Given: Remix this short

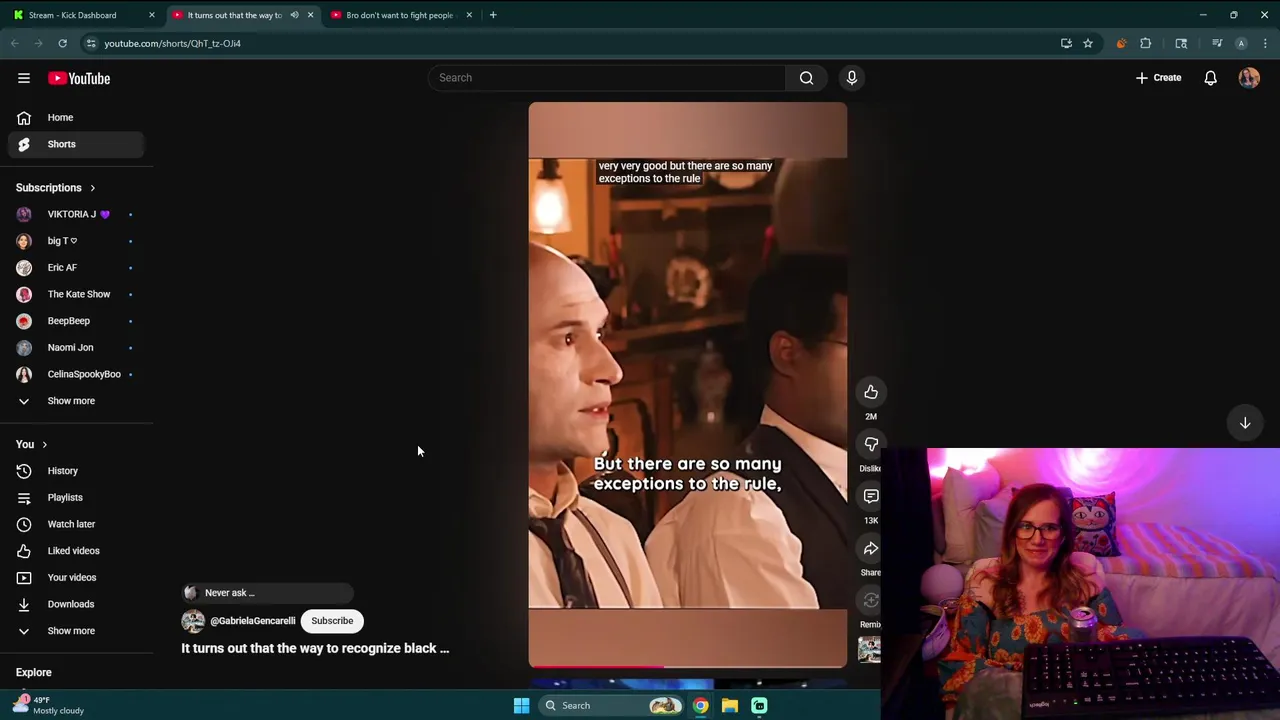Looking at the screenshot, I should (x=871, y=600).
